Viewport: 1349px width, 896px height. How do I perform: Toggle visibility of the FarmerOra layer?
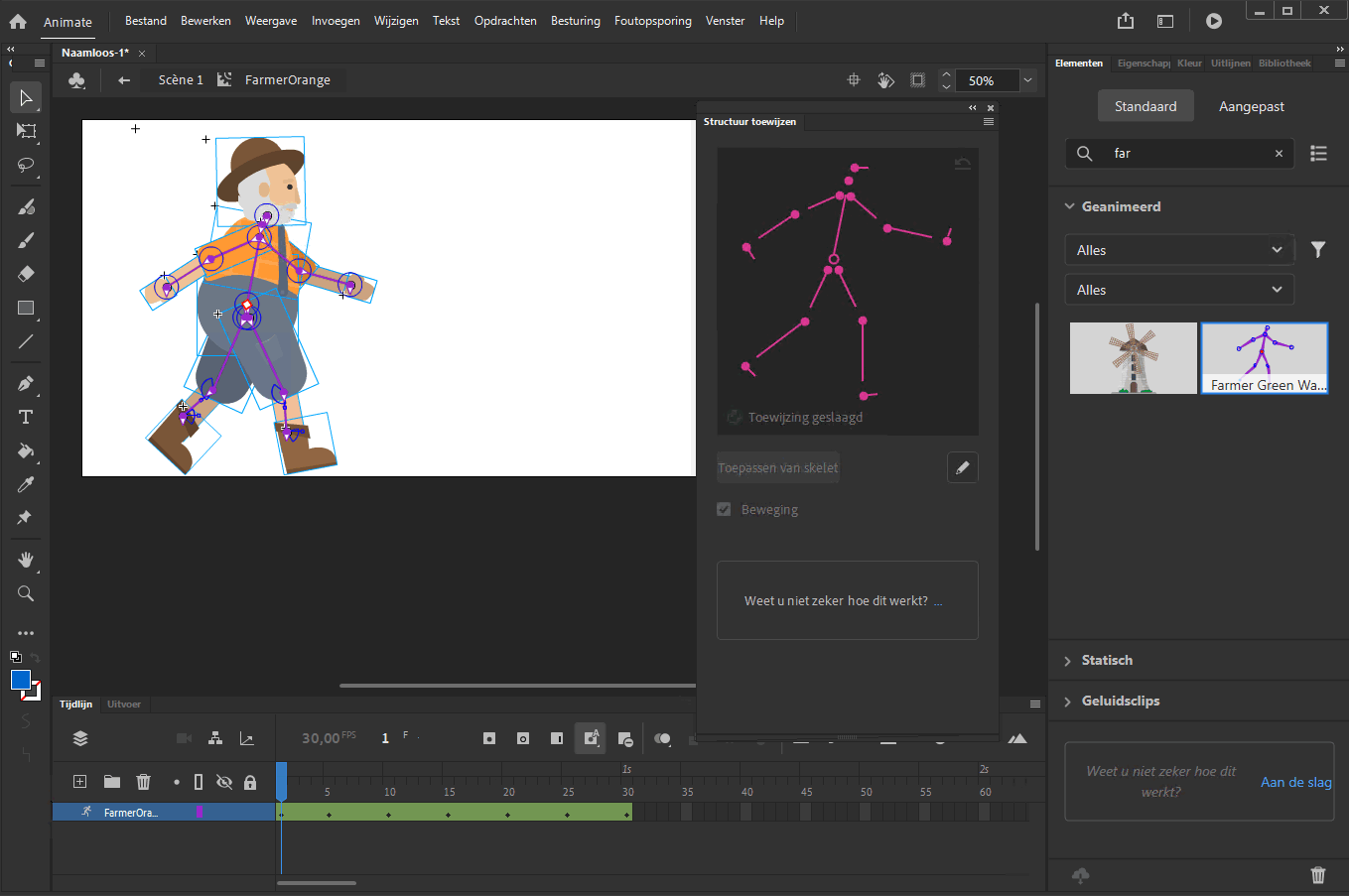click(x=223, y=812)
